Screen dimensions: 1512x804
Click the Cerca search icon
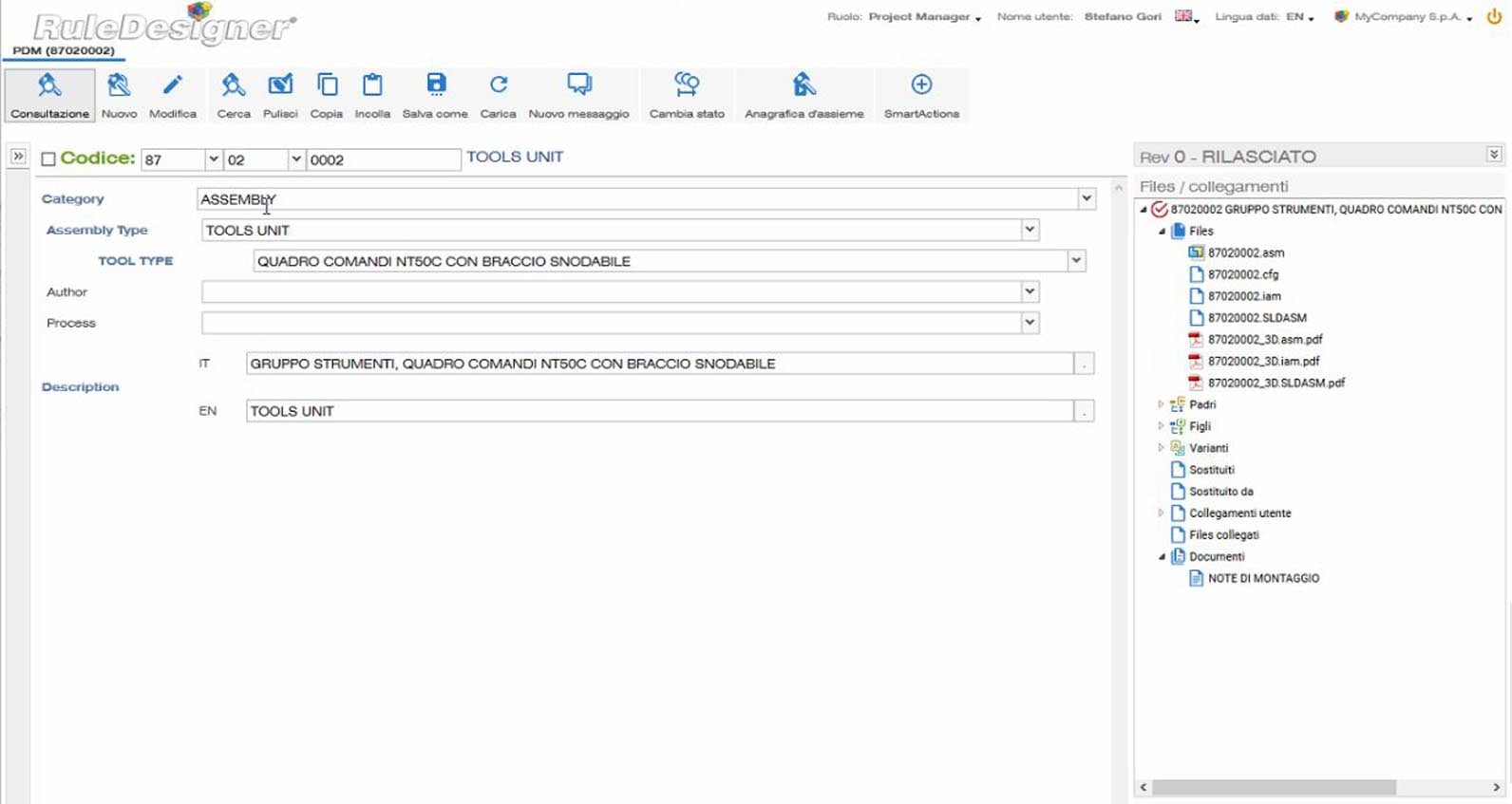pos(233,85)
